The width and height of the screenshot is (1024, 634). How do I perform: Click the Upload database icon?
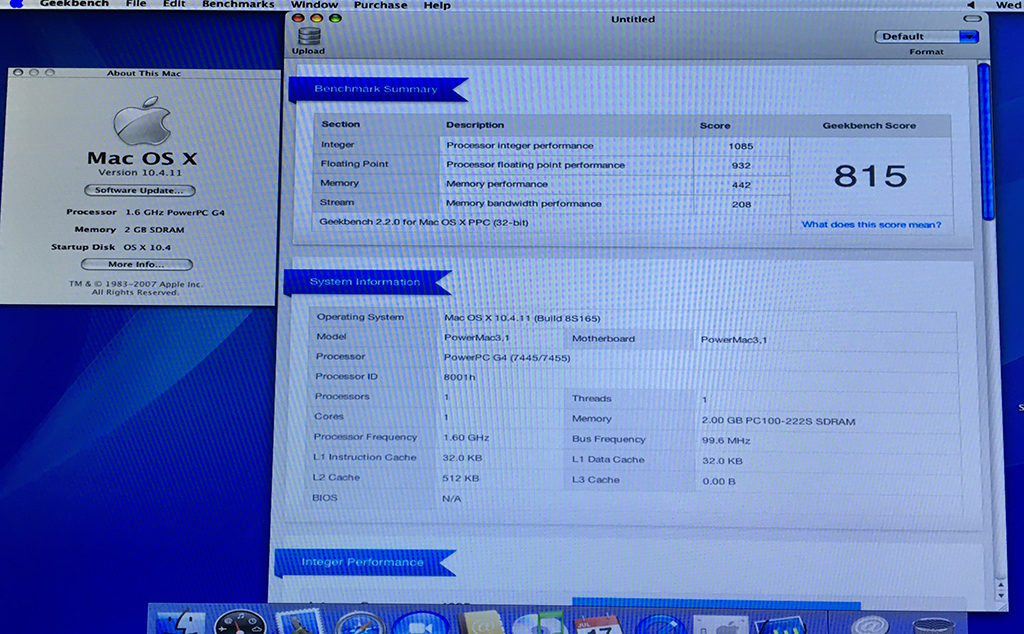308,37
